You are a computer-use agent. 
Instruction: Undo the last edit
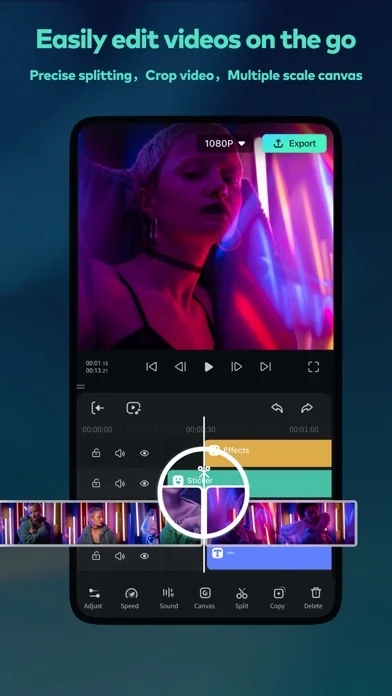point(277,408)
